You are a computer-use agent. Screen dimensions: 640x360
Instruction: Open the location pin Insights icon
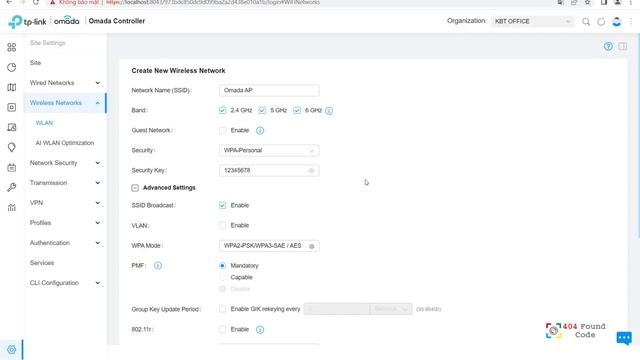point(11,147)
